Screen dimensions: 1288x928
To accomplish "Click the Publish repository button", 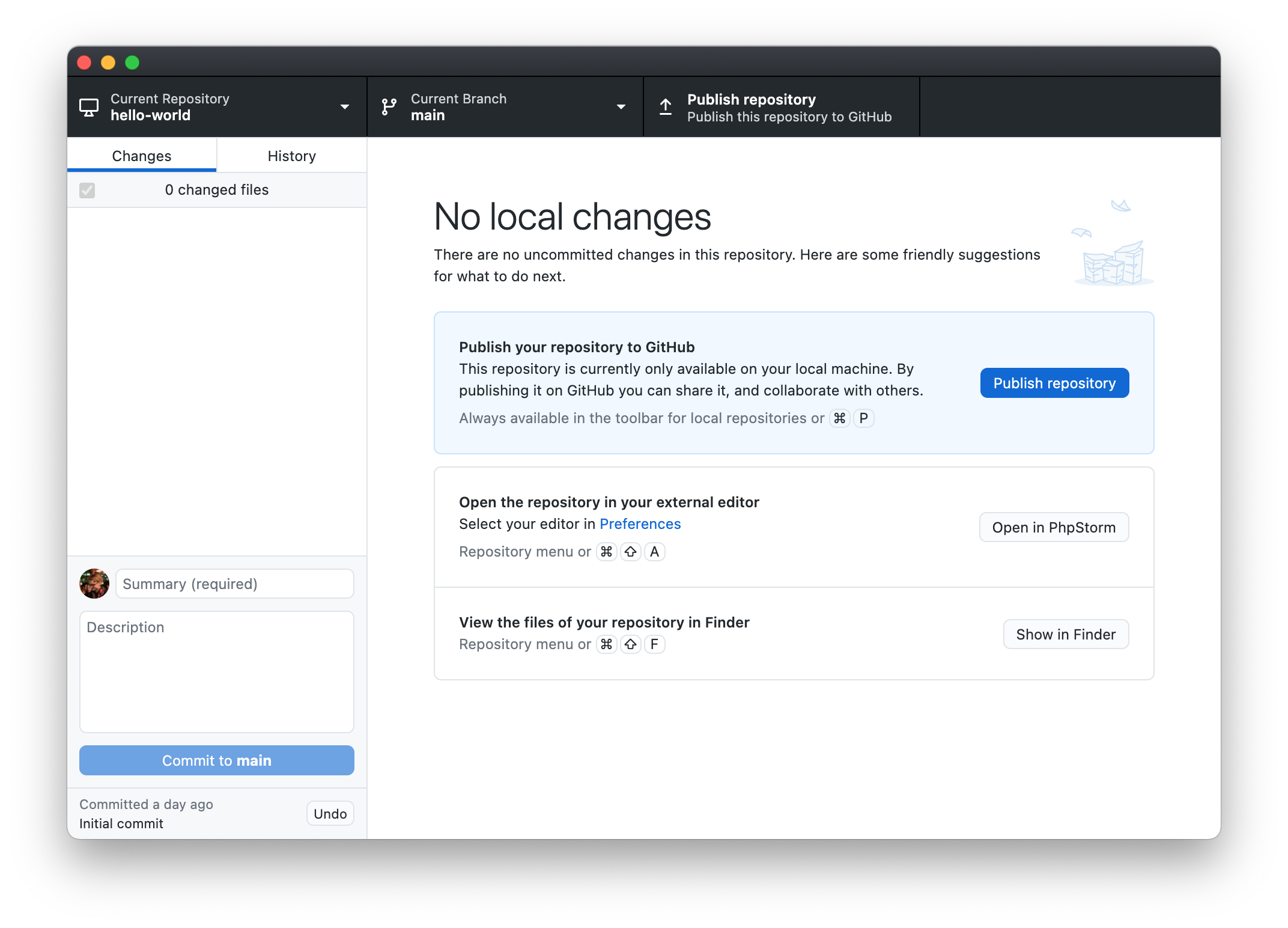I will 1055,383.
